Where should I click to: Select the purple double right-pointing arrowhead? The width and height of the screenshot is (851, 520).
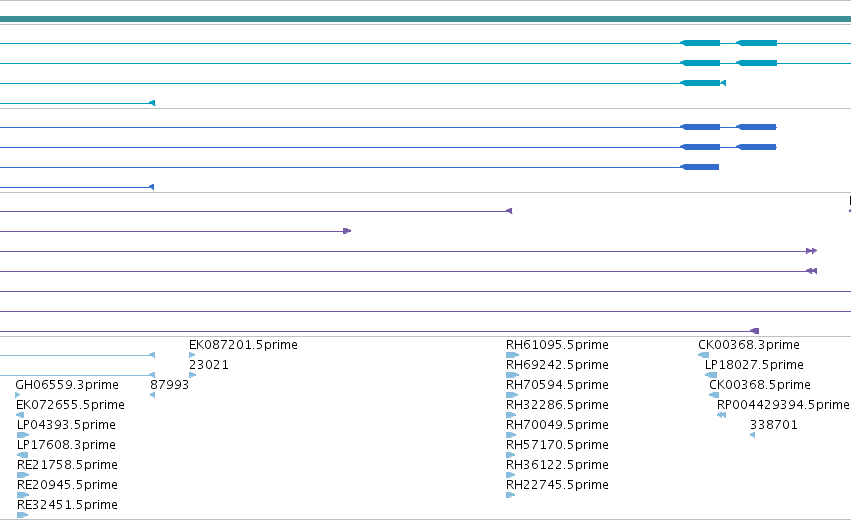coord(812,251)
